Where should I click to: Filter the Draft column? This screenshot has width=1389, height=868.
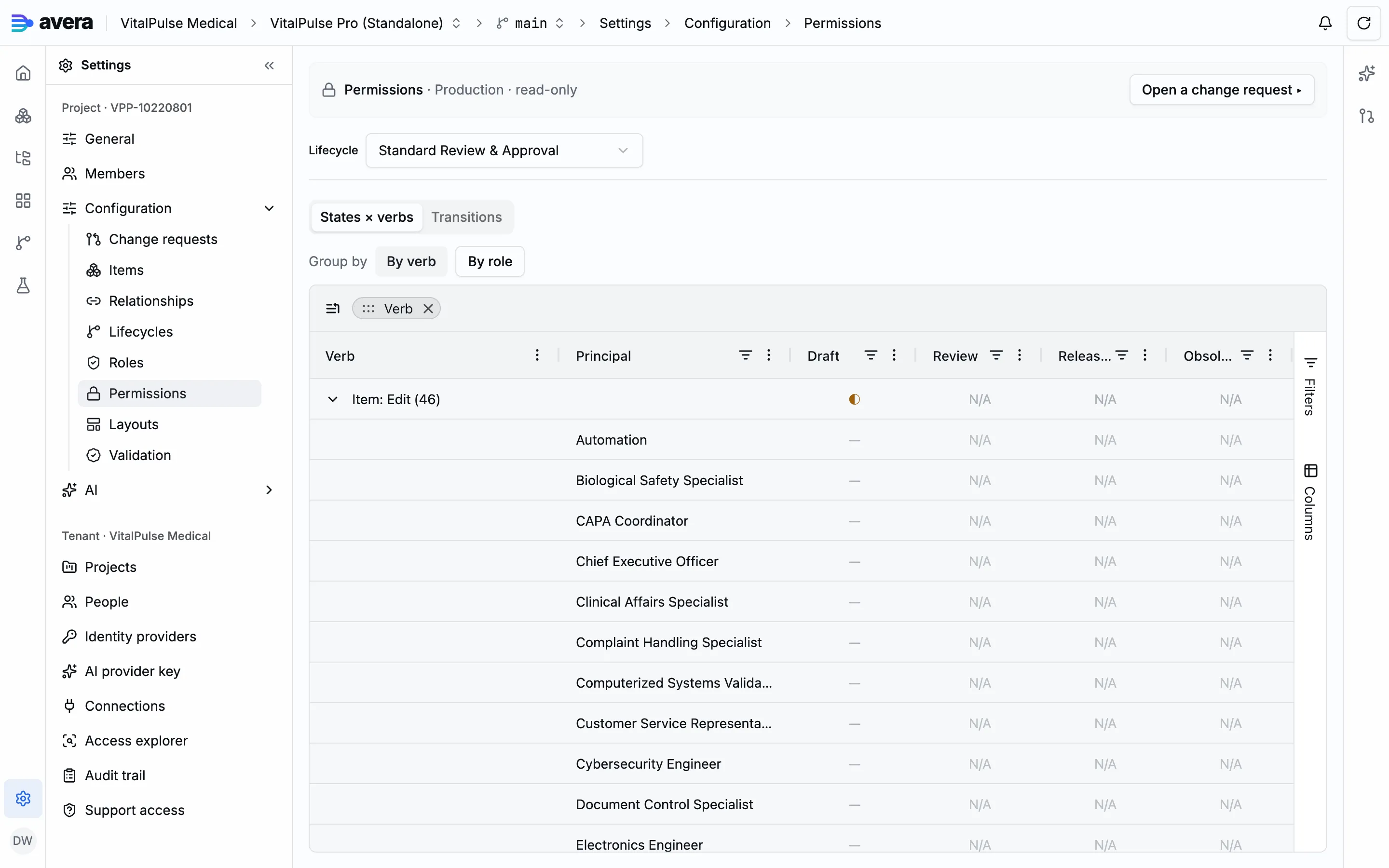(x=871, y=355)
